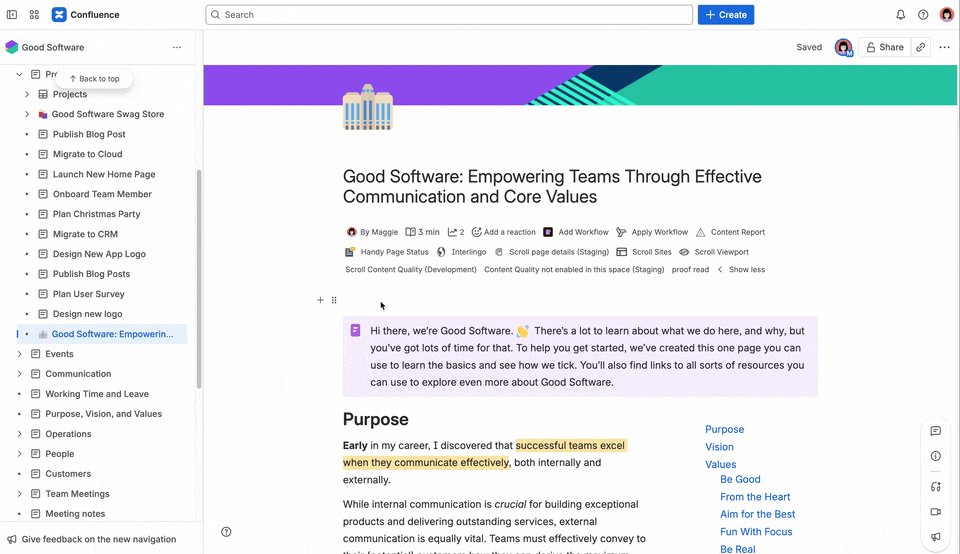Click Apply Workflow in byline
The width and height of the screenshot is (960, 554).
(652, 232)
